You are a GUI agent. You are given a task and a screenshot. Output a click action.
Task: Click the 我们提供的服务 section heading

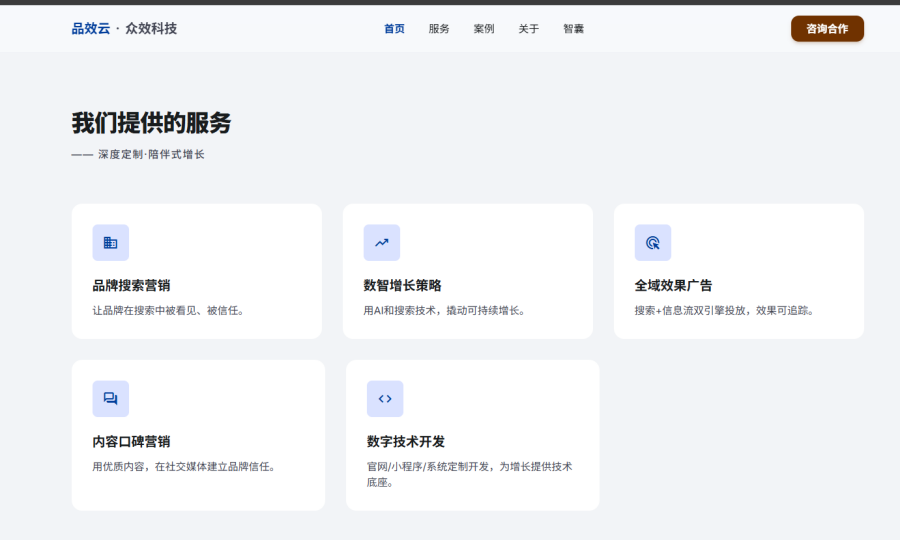tap(151, 123)
